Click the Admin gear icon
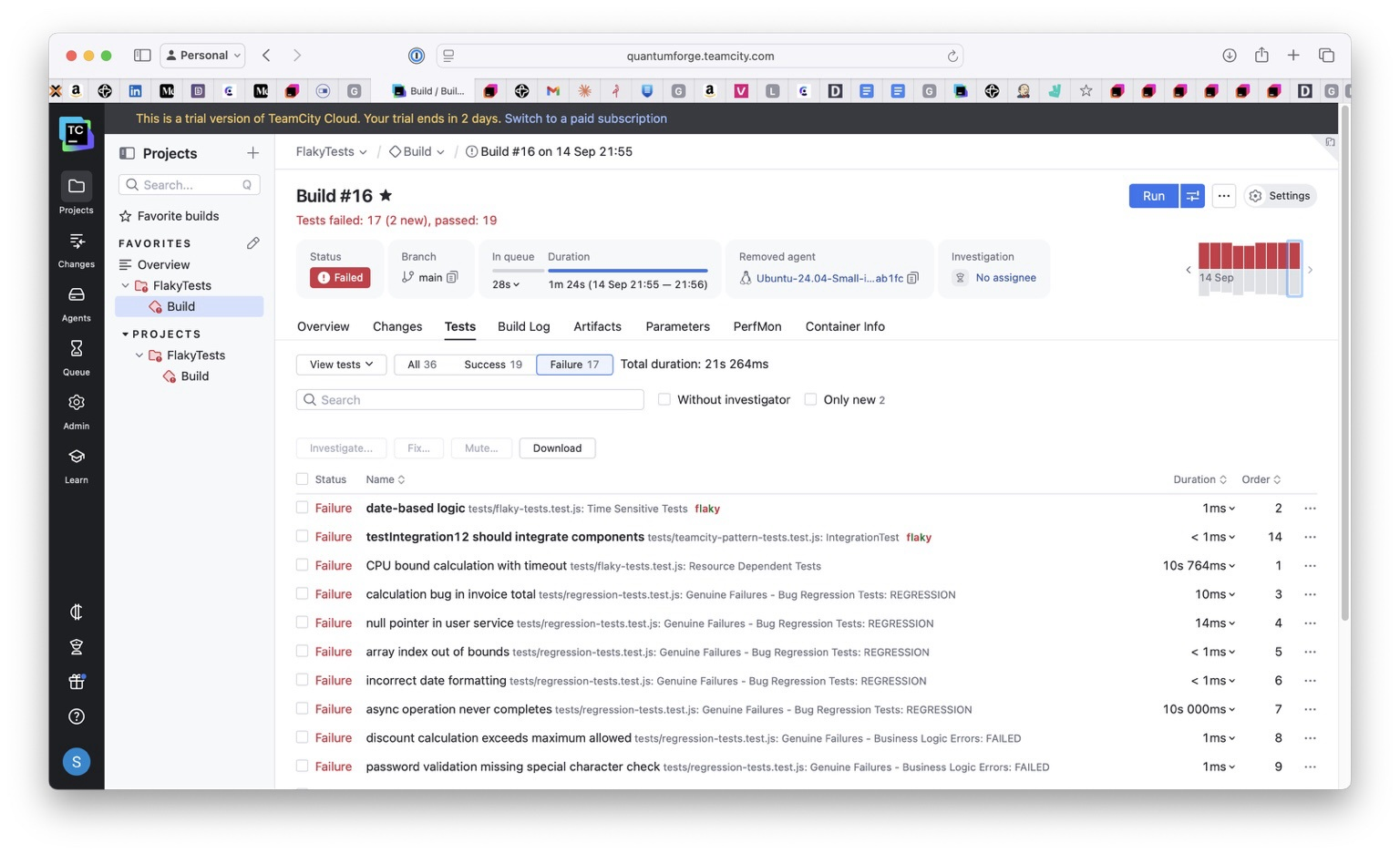 pyautogui.click(x=77, y=403)
